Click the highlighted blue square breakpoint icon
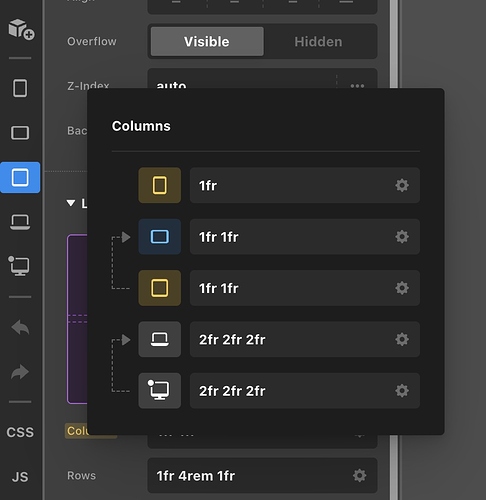 click(20, 177)
